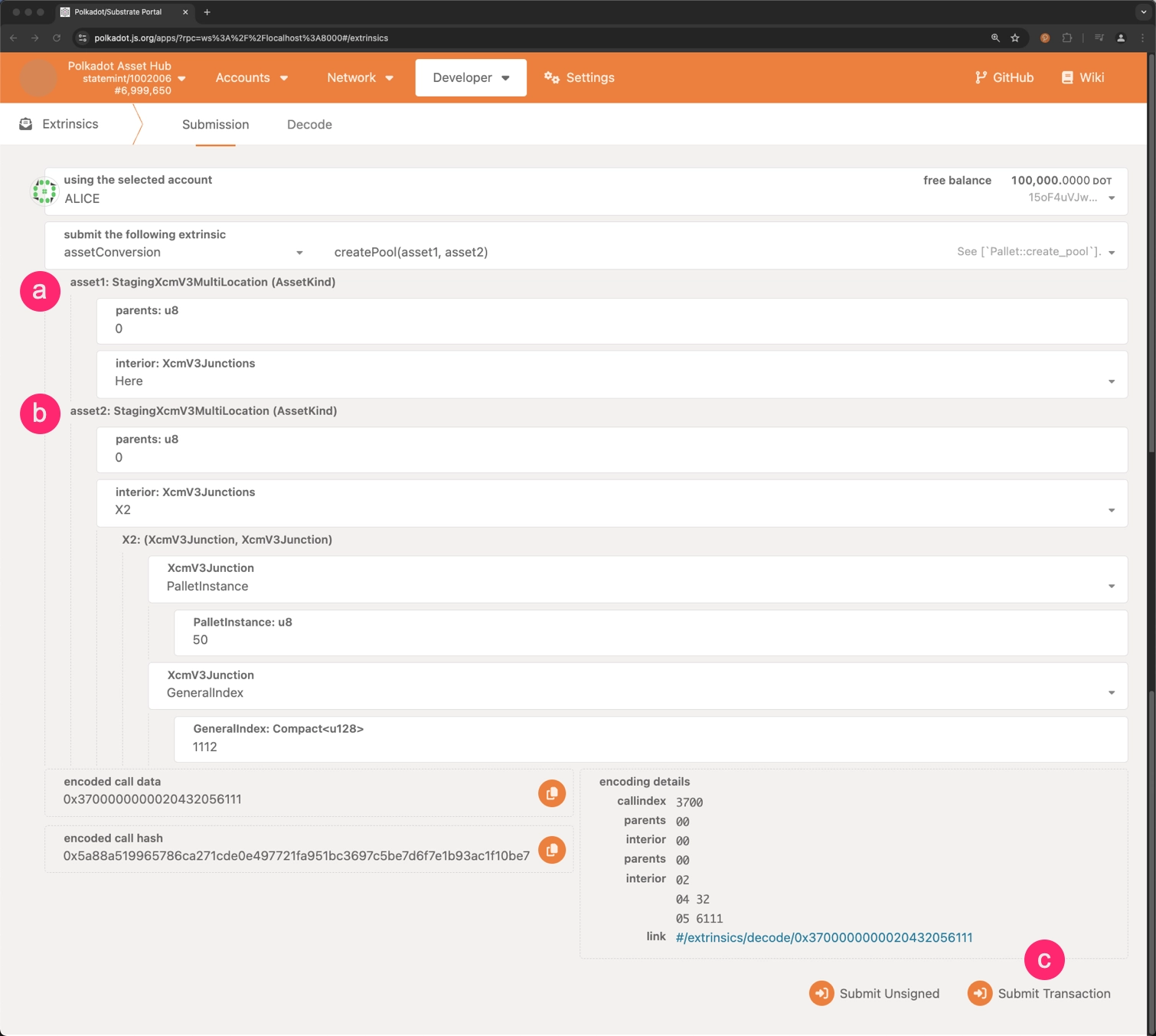Reload the browser page
This screenshot has width=1156, height=1036.
57,38
